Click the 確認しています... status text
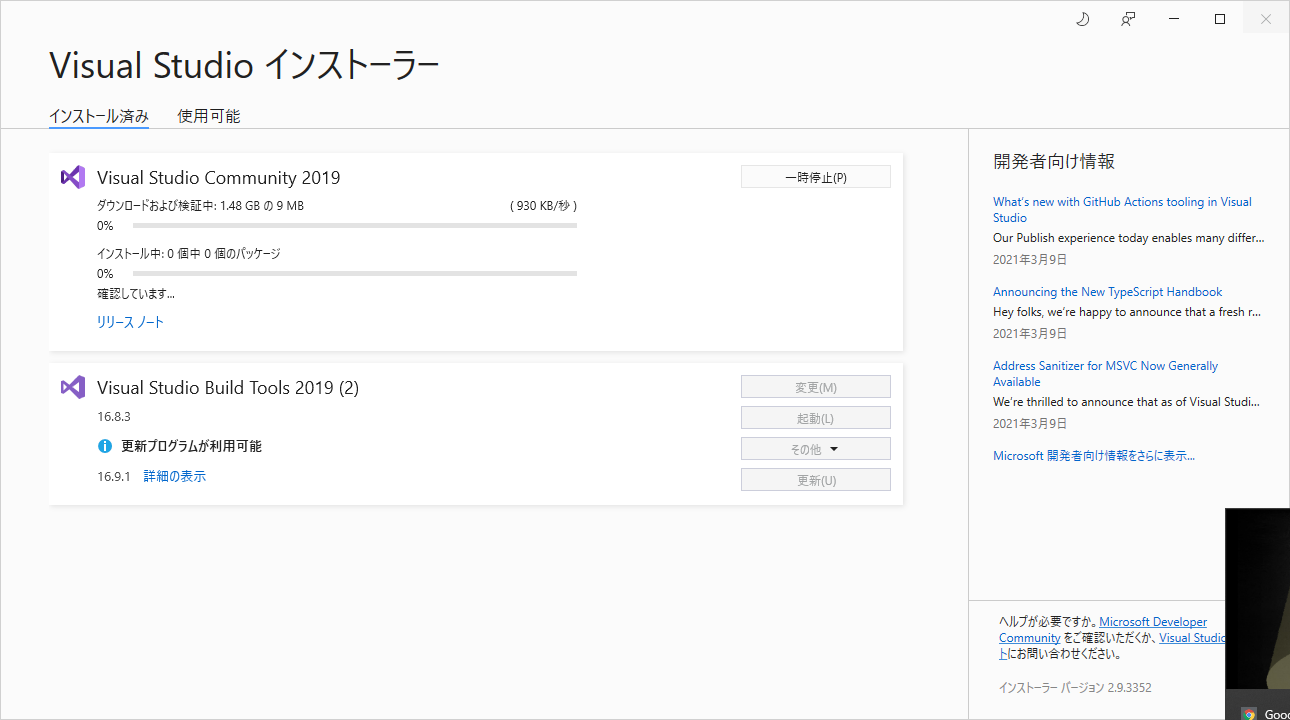Viewport: 1290px width, 720px height. [x=136, y=294]
